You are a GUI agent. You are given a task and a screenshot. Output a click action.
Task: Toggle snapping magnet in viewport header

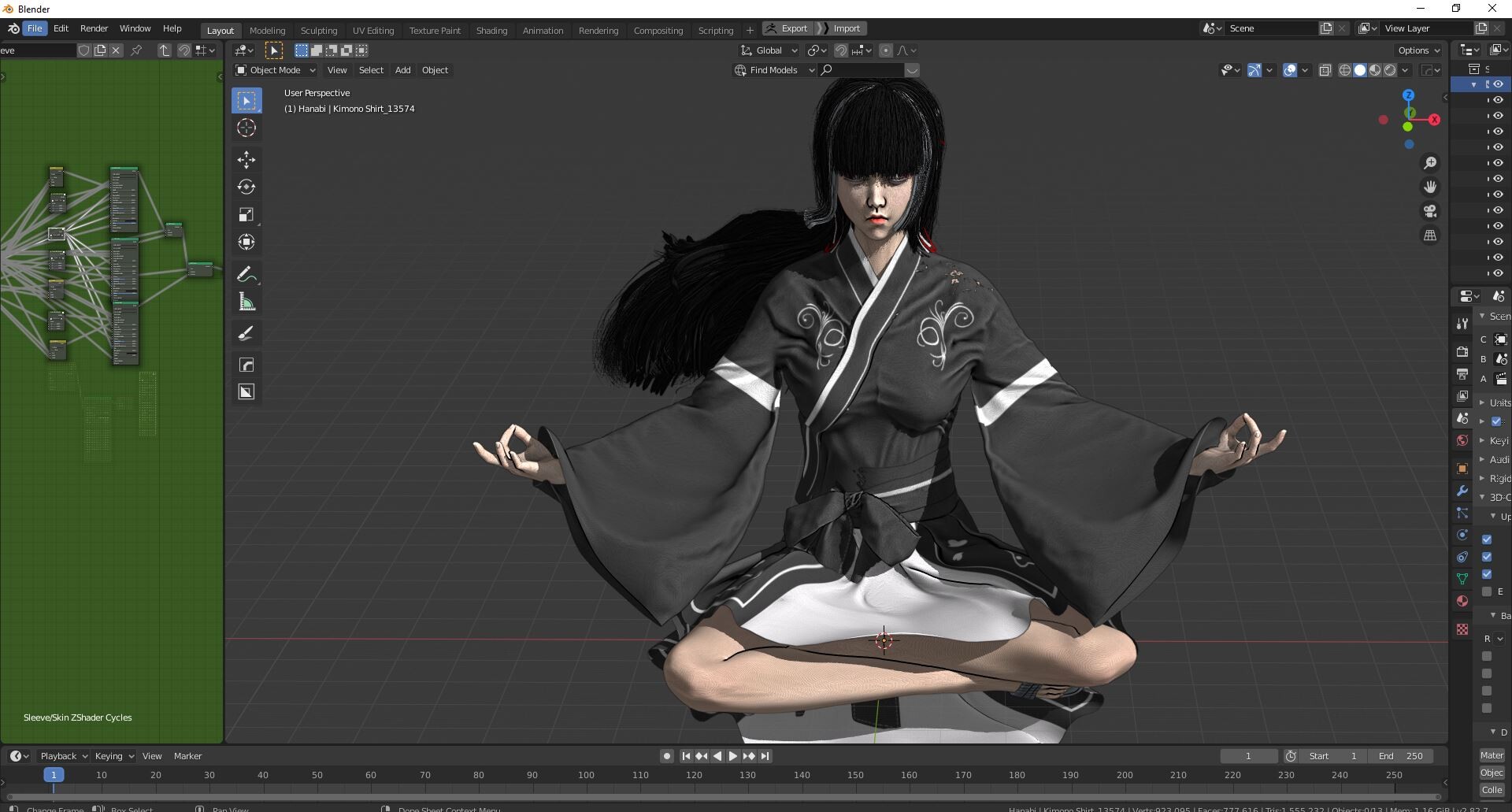(x=841, y=50)
